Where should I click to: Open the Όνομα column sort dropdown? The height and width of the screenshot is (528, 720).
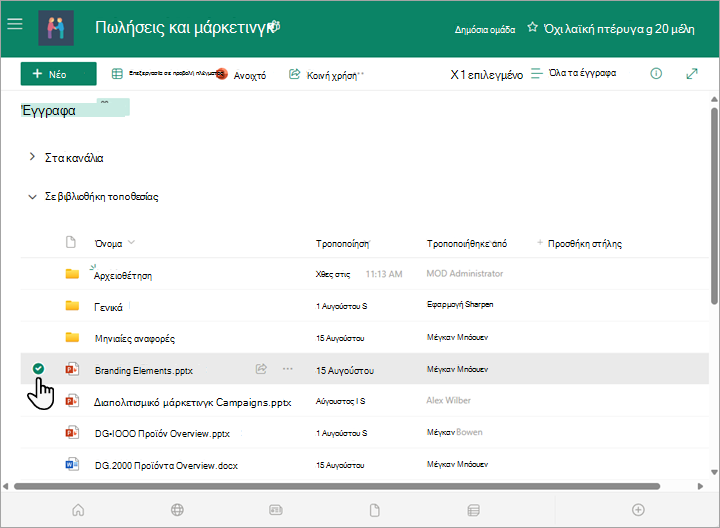coord(131,242)
